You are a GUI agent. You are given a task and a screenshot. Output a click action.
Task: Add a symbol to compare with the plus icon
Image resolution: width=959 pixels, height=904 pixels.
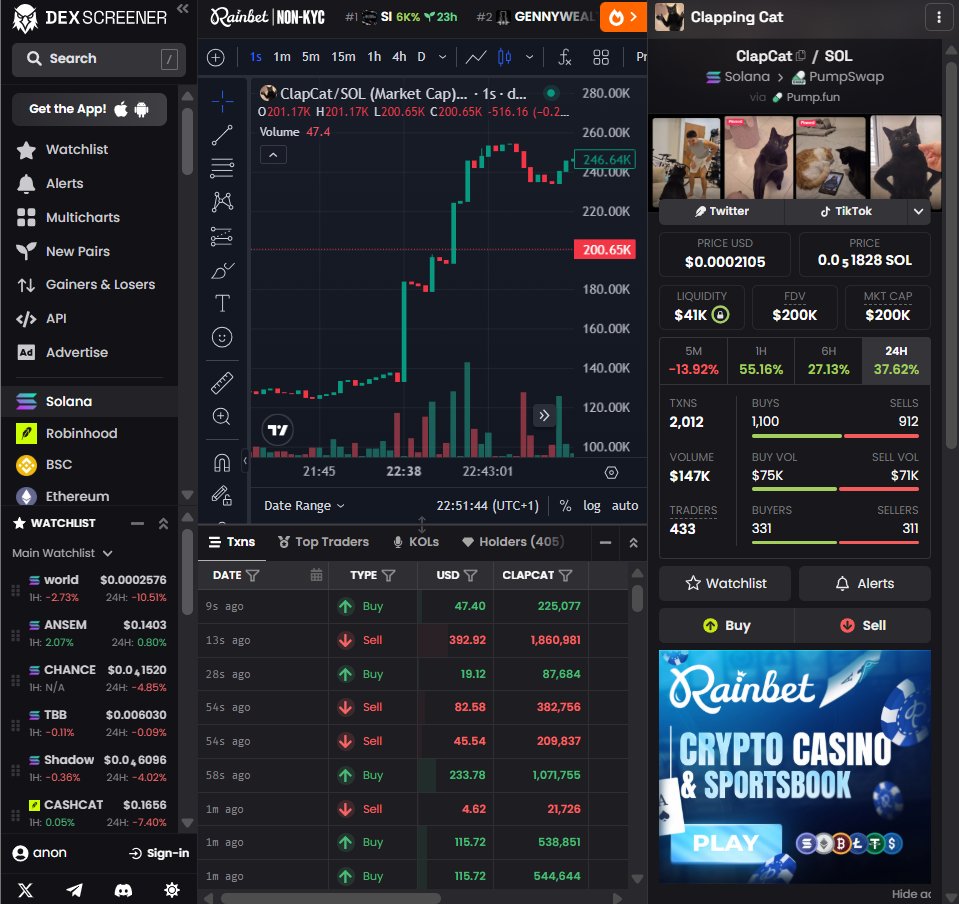coord(215,57)
